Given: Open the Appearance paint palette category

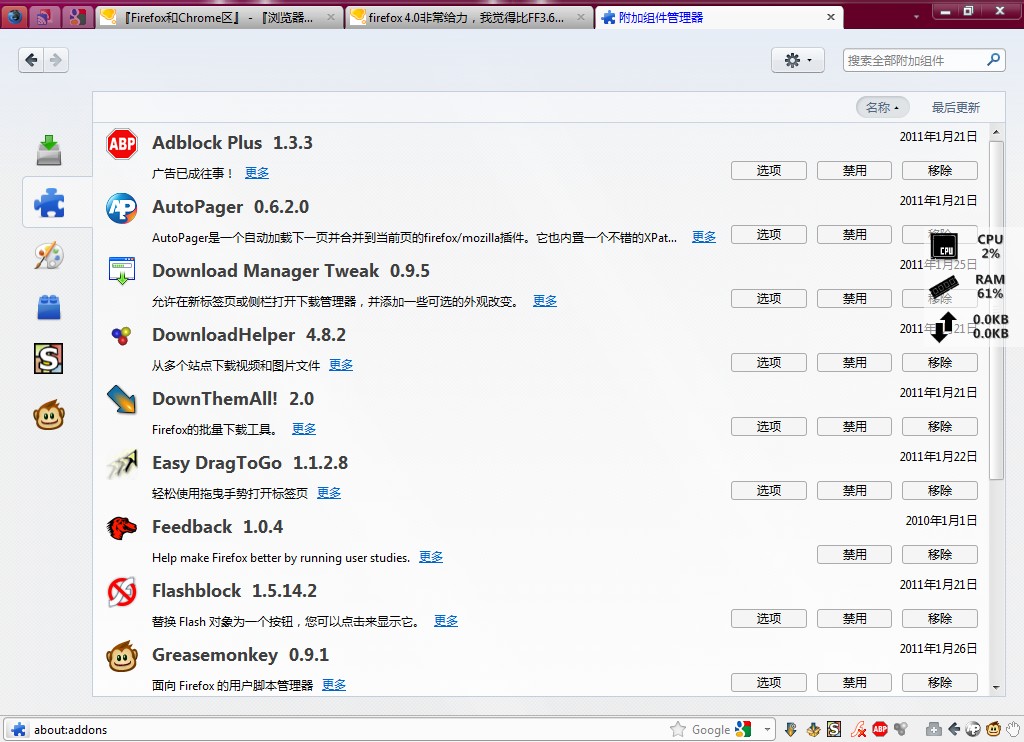Looking at the screenshot, I should click(x=49, y=255).
